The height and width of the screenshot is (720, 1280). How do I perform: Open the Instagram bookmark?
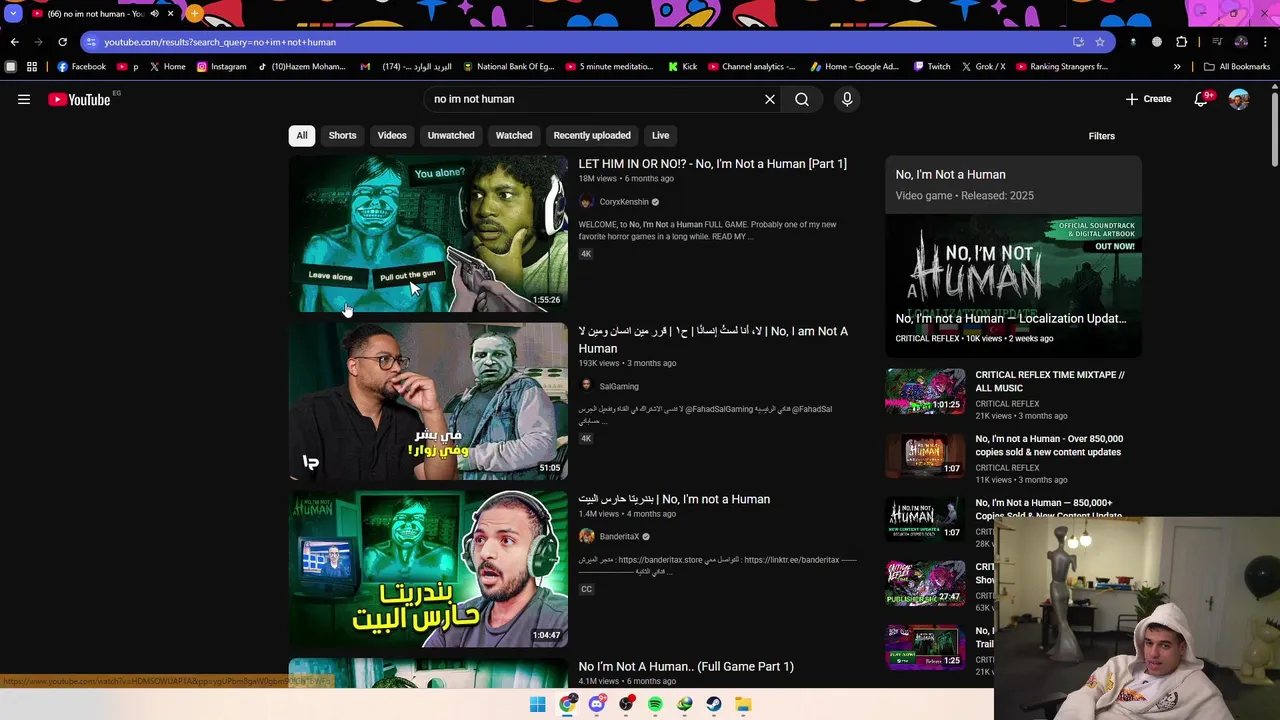tap(221, 67)
